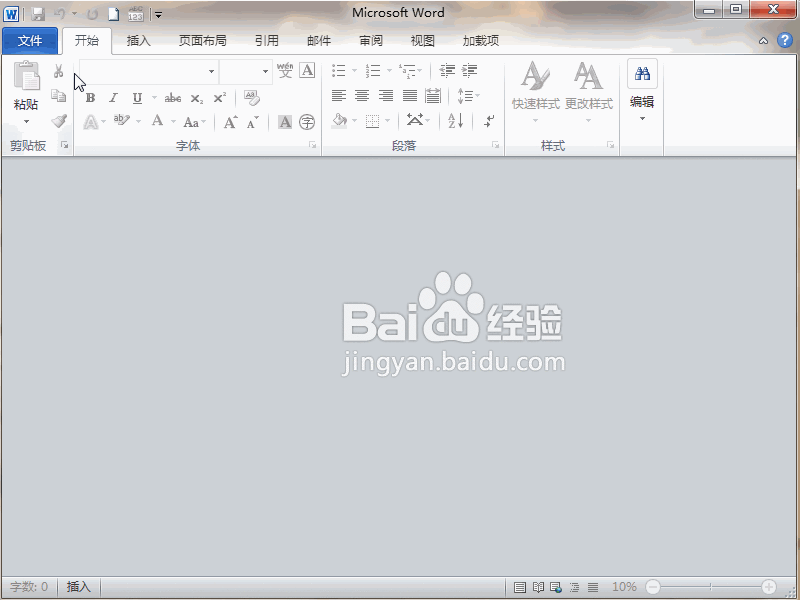Click the new document icon in quick access
Image resolution: width=800 pixels, height=600 pixels.
coord(114,14)
